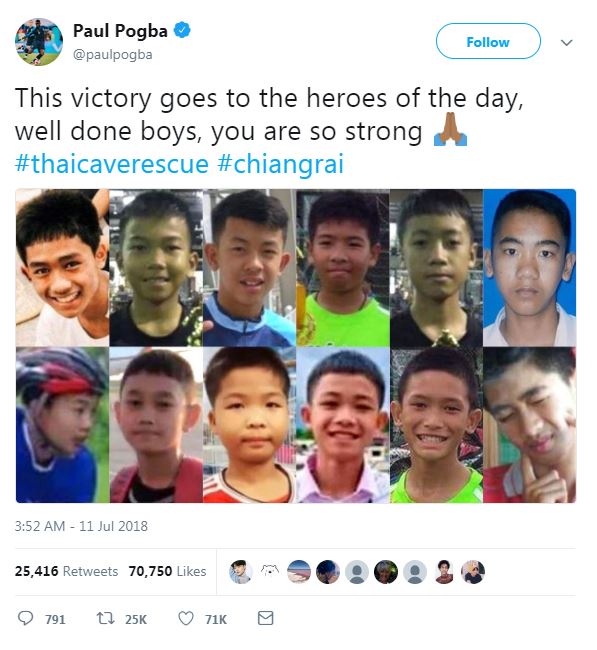Viewport: 597px width, 650px height.
Task: Click the reply speech bubble icon
Action: (26, 618)
